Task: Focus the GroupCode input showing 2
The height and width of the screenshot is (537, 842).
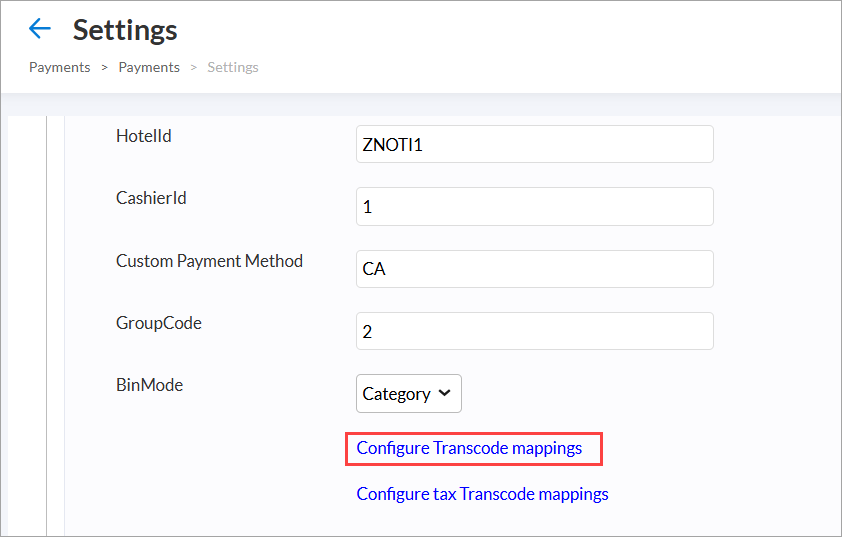Action: 534,331
